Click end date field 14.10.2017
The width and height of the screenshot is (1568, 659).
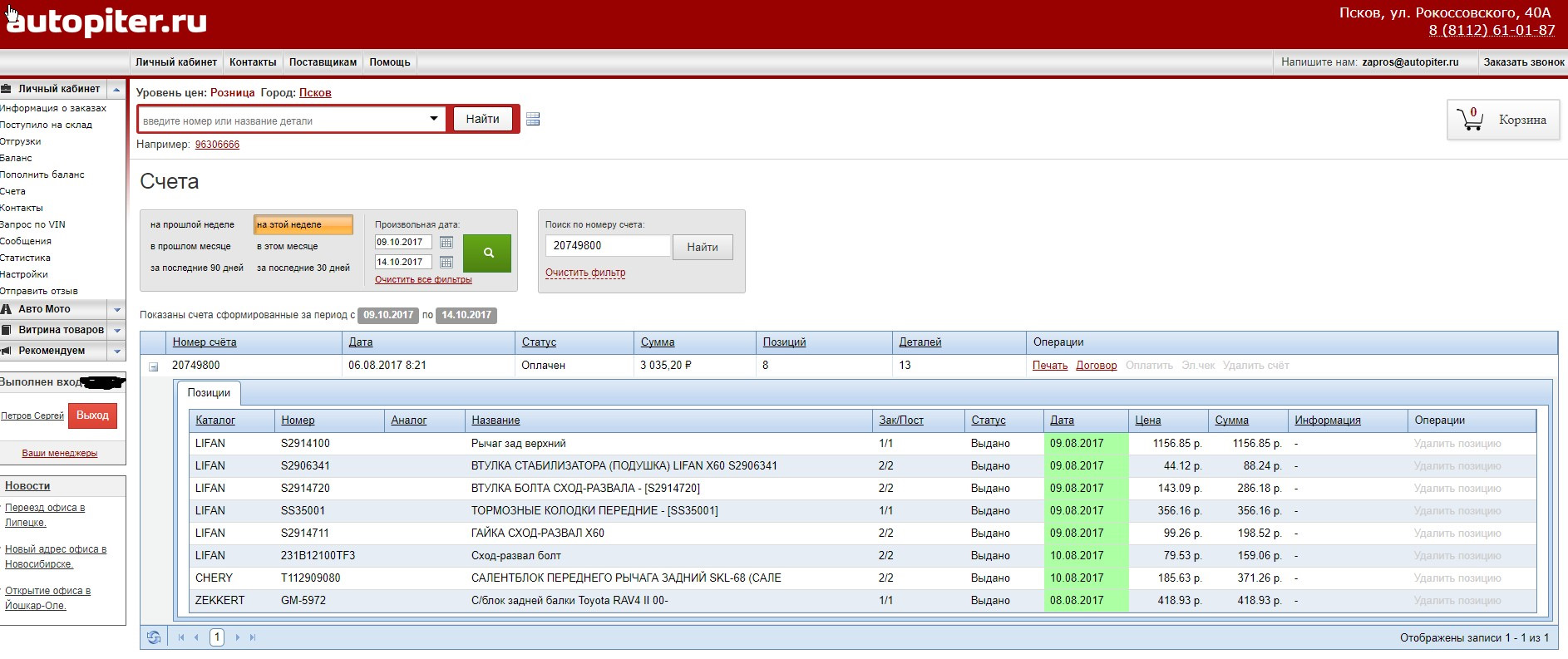[x=403, y=262]
